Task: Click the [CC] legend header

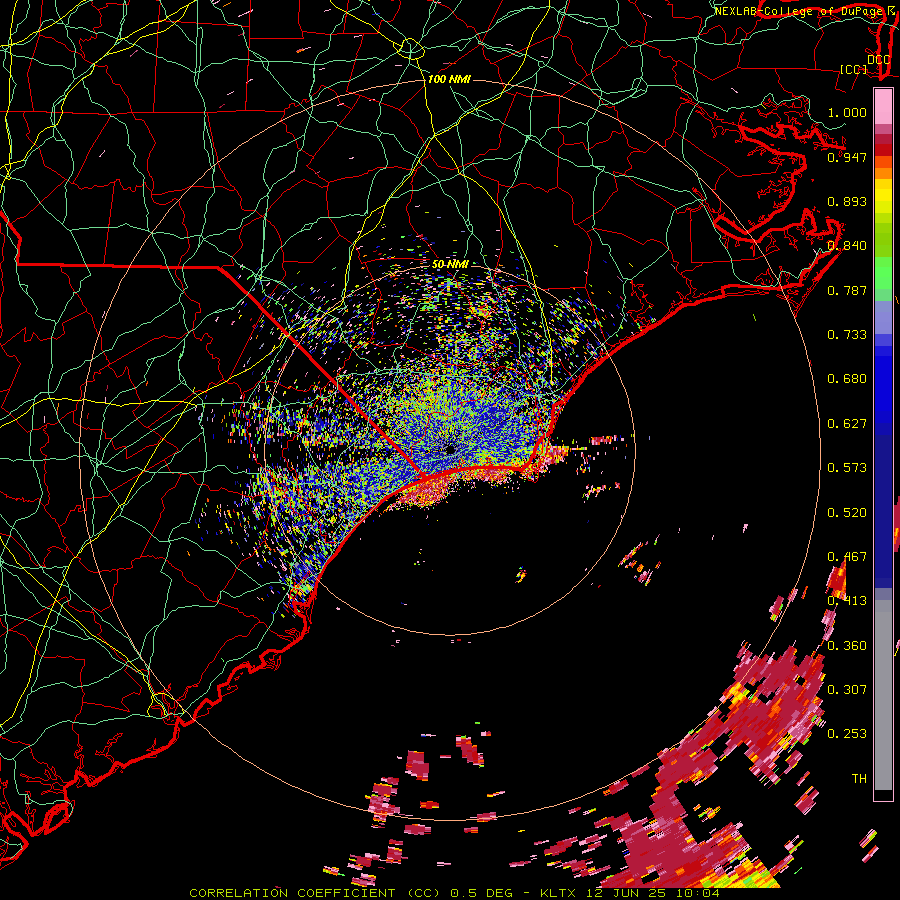Action: point(854,69)
